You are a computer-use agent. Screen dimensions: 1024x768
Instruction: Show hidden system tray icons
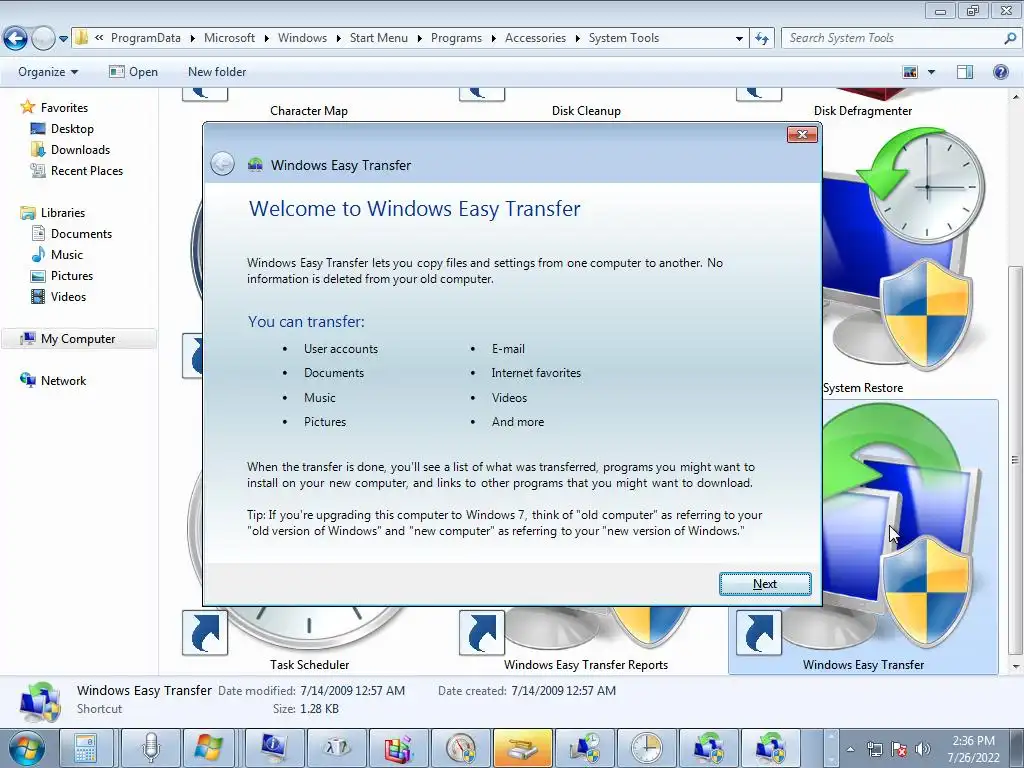tap(850, 749)
